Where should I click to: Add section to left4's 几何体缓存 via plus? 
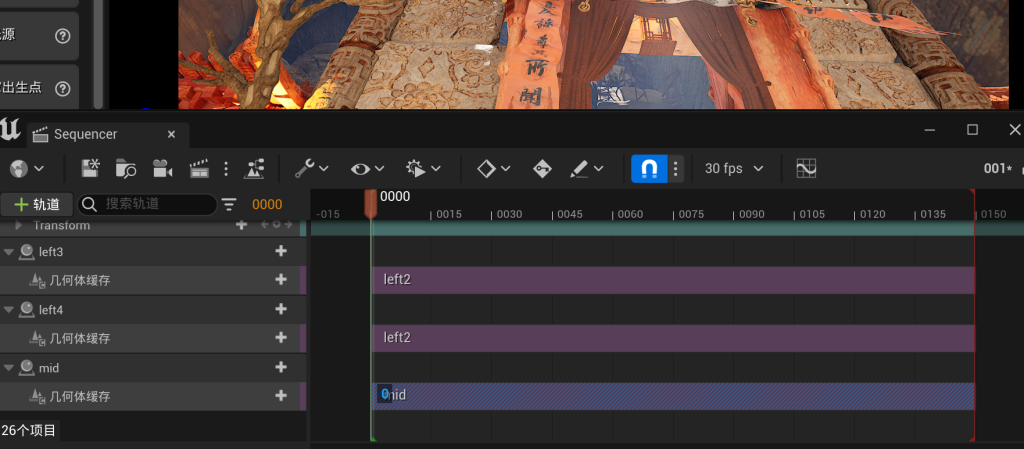(x=281, y=338)
